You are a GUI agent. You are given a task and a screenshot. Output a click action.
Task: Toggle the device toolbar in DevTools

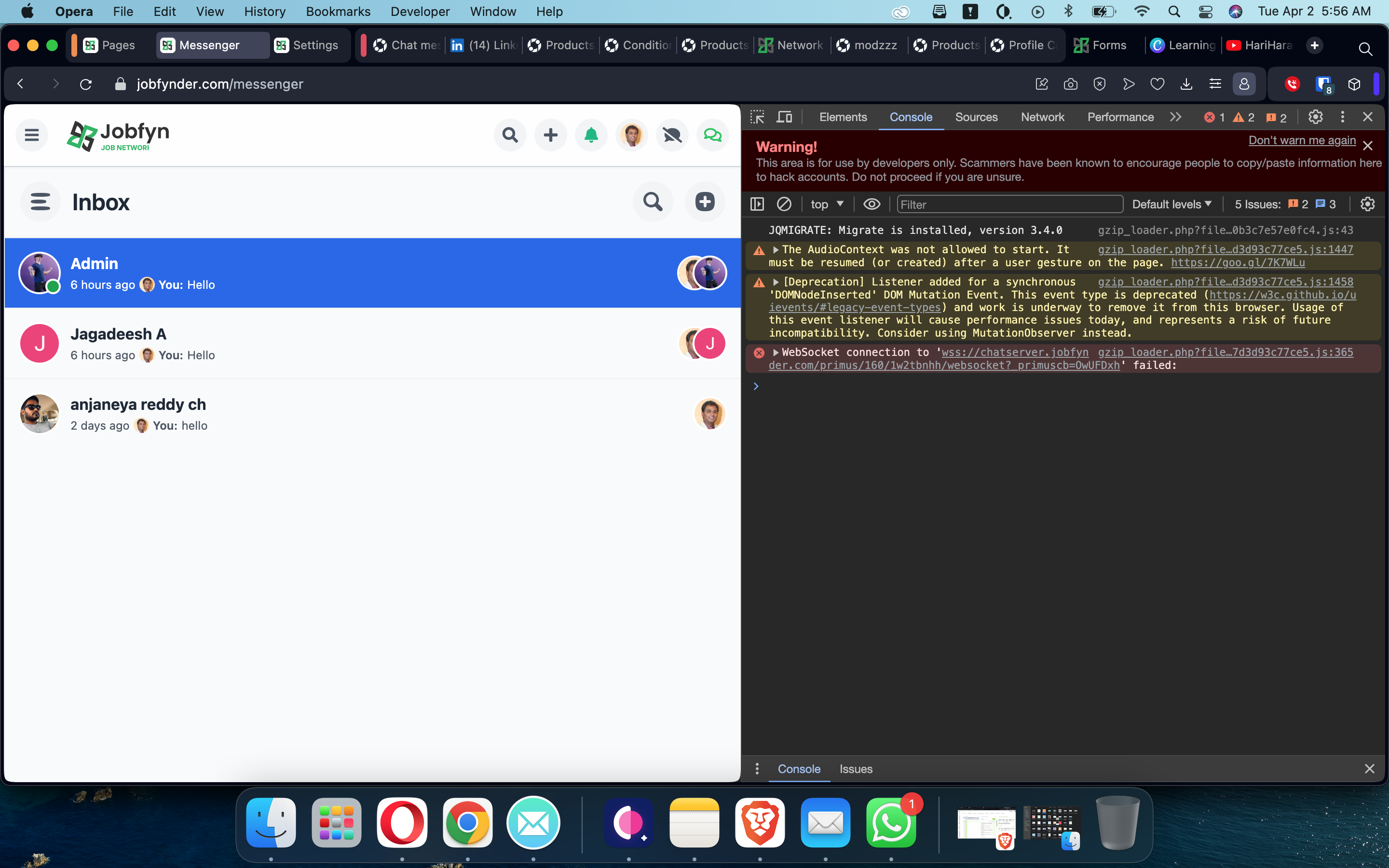pyautogui.click(x=784, y=117)
